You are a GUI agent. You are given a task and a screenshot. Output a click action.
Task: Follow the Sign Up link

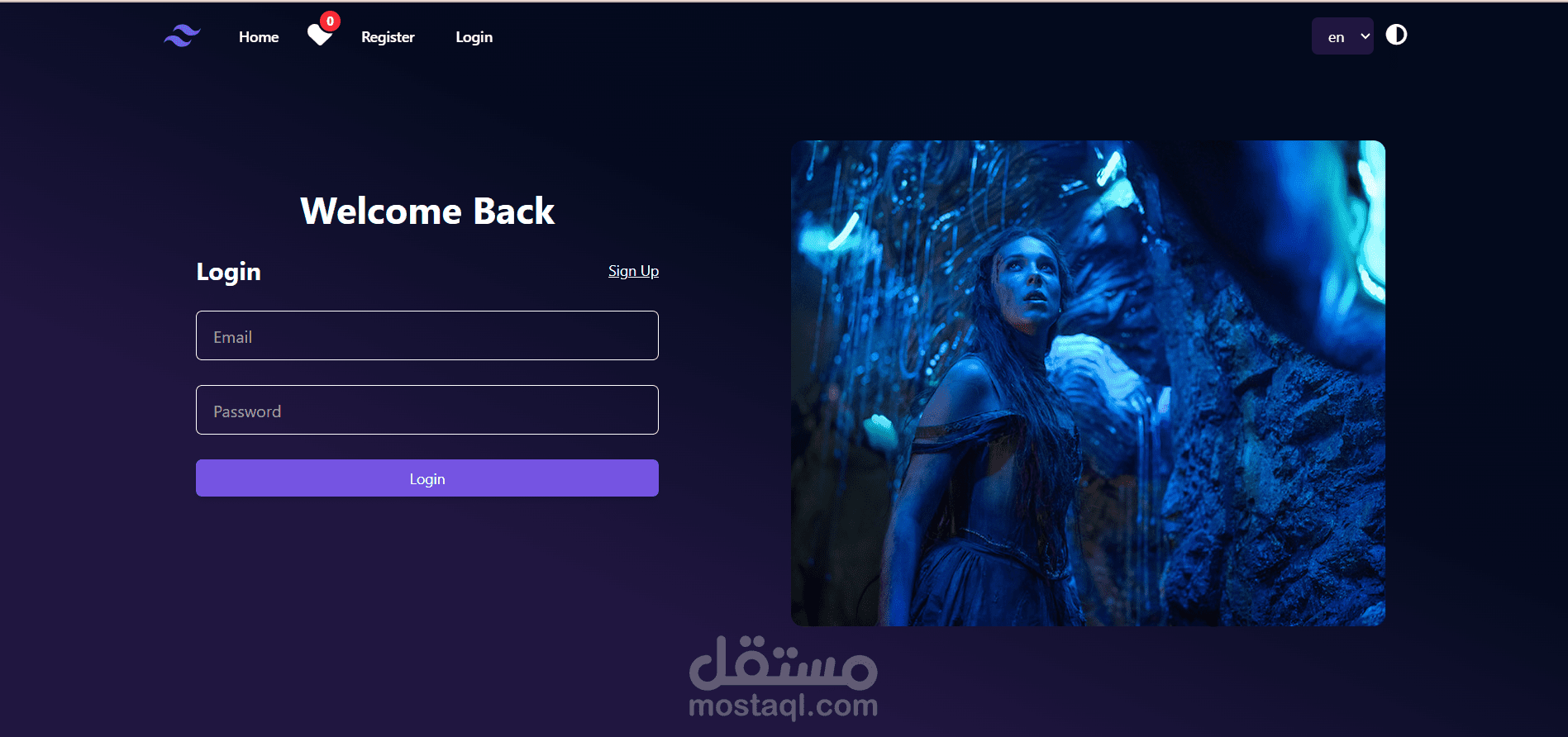coord(633,271)
